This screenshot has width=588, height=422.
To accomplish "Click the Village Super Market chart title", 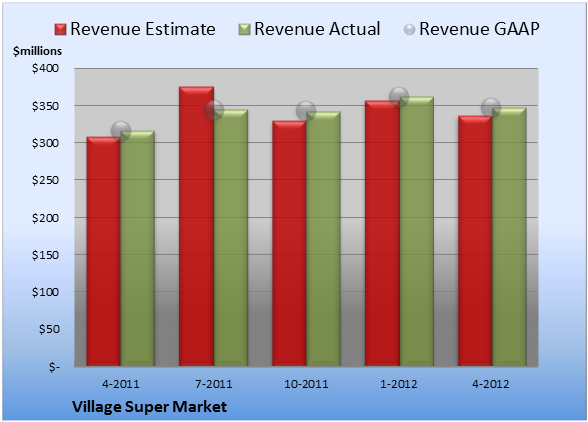I will point(149,407).
